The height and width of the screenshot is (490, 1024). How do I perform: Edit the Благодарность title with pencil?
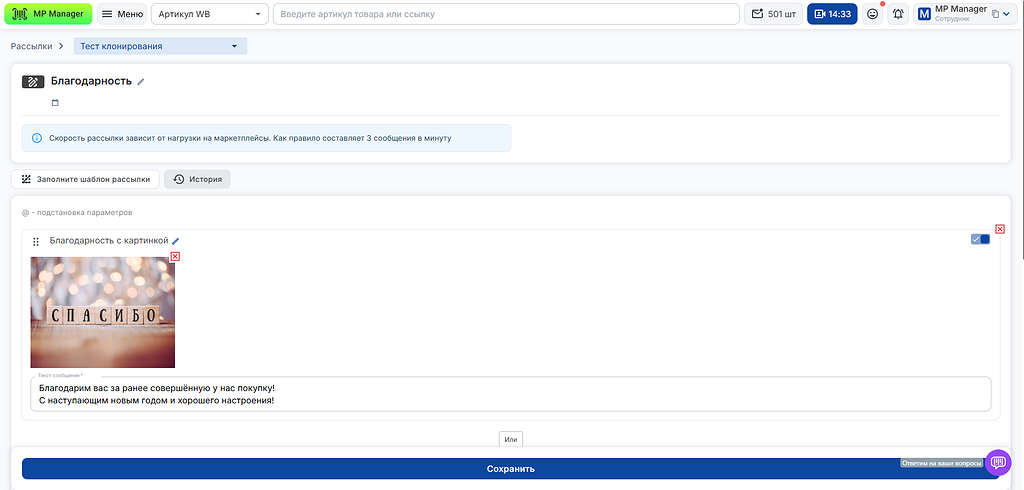[141, 82]
